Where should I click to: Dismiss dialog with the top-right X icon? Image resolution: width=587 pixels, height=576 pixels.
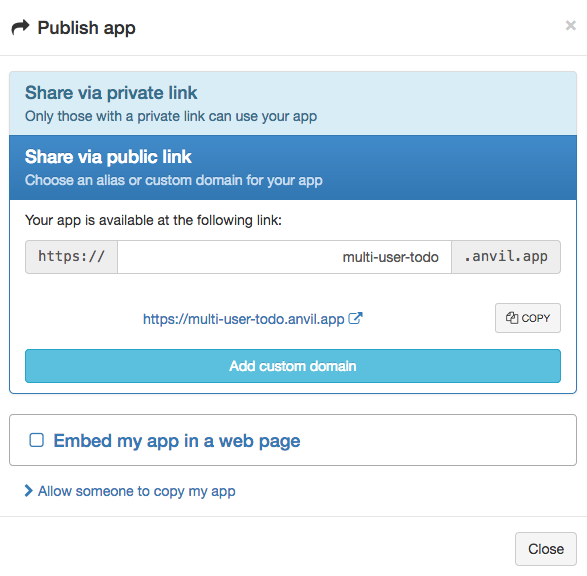coord(571,25)
